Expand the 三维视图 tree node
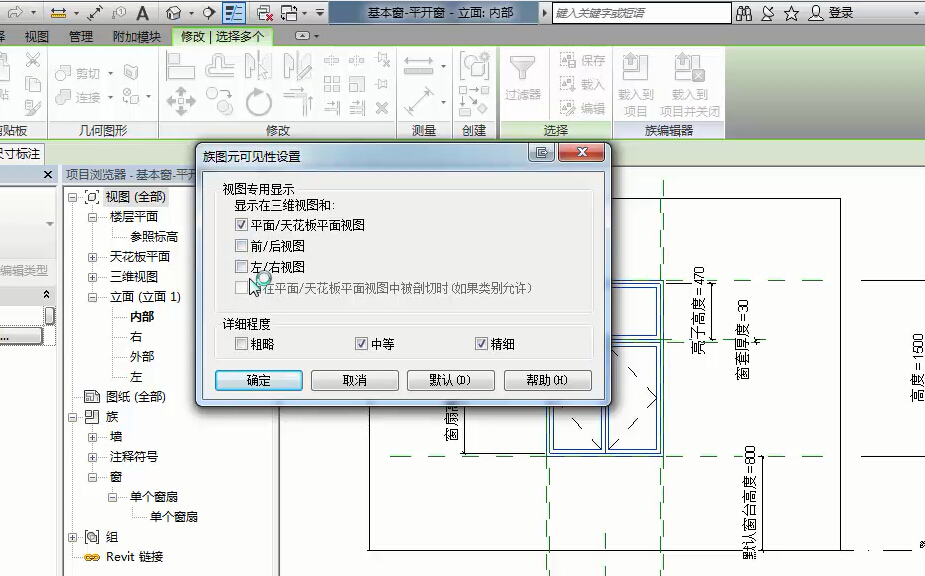 coord(92,277)
